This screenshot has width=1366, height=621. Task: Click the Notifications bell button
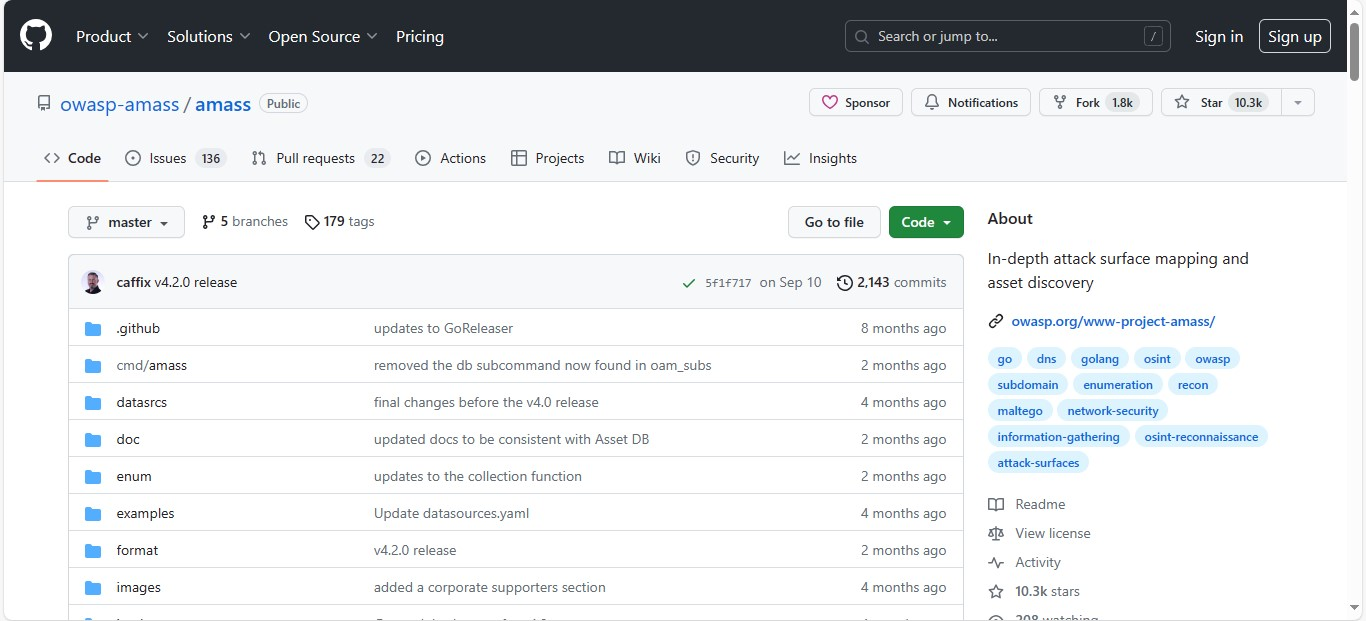click(x=971, y=102)
